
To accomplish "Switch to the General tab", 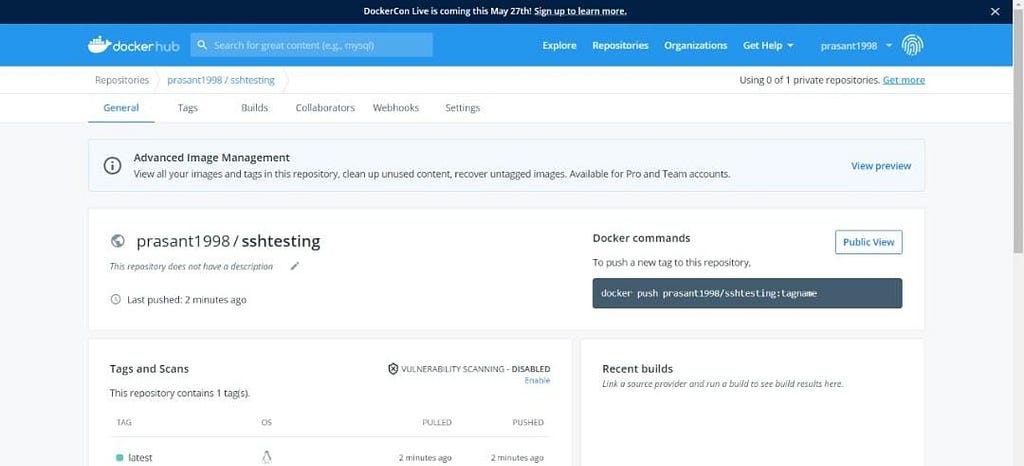I will pos(121,108).
